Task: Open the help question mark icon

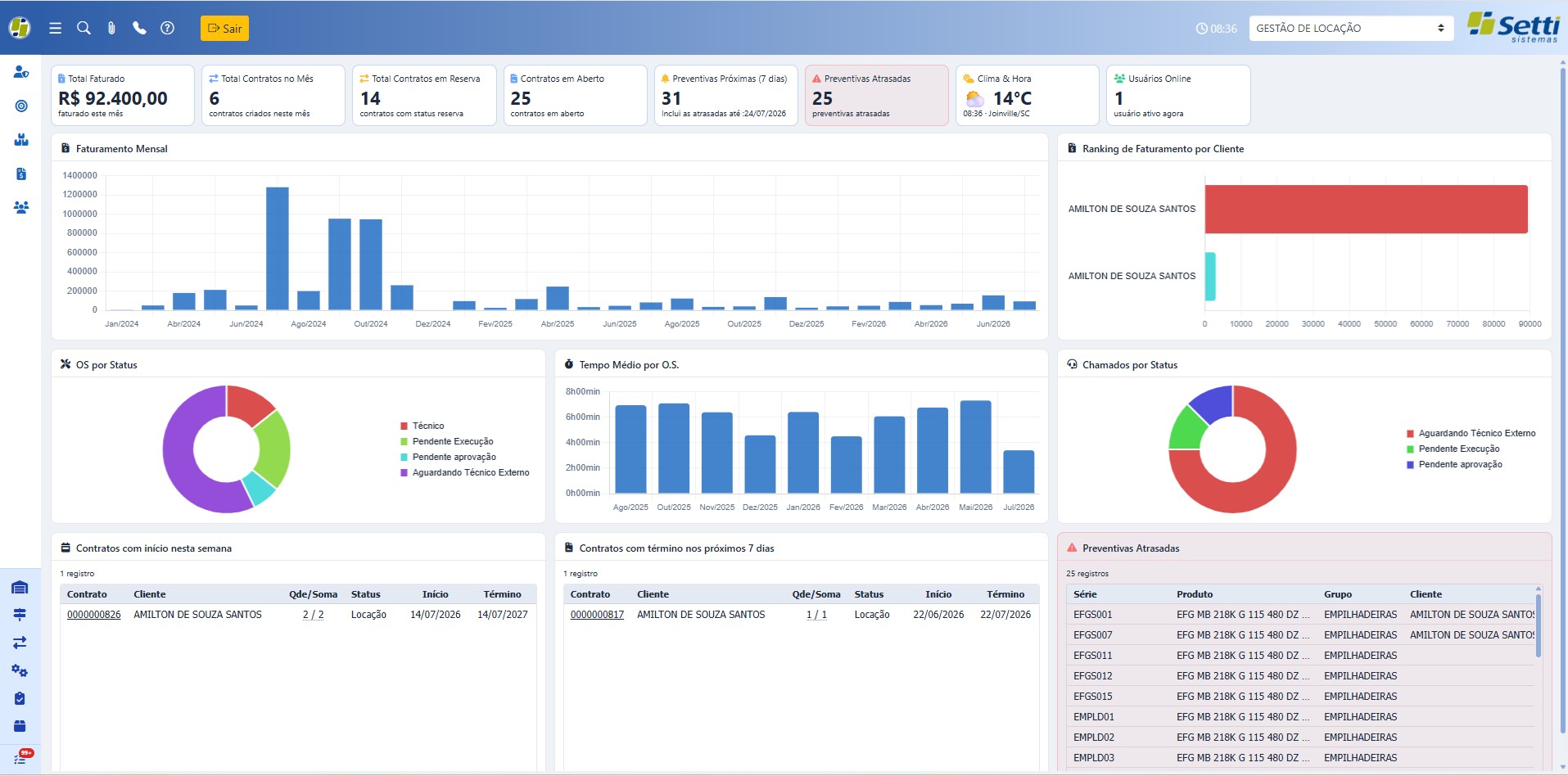Action: (x=167, y=28)
